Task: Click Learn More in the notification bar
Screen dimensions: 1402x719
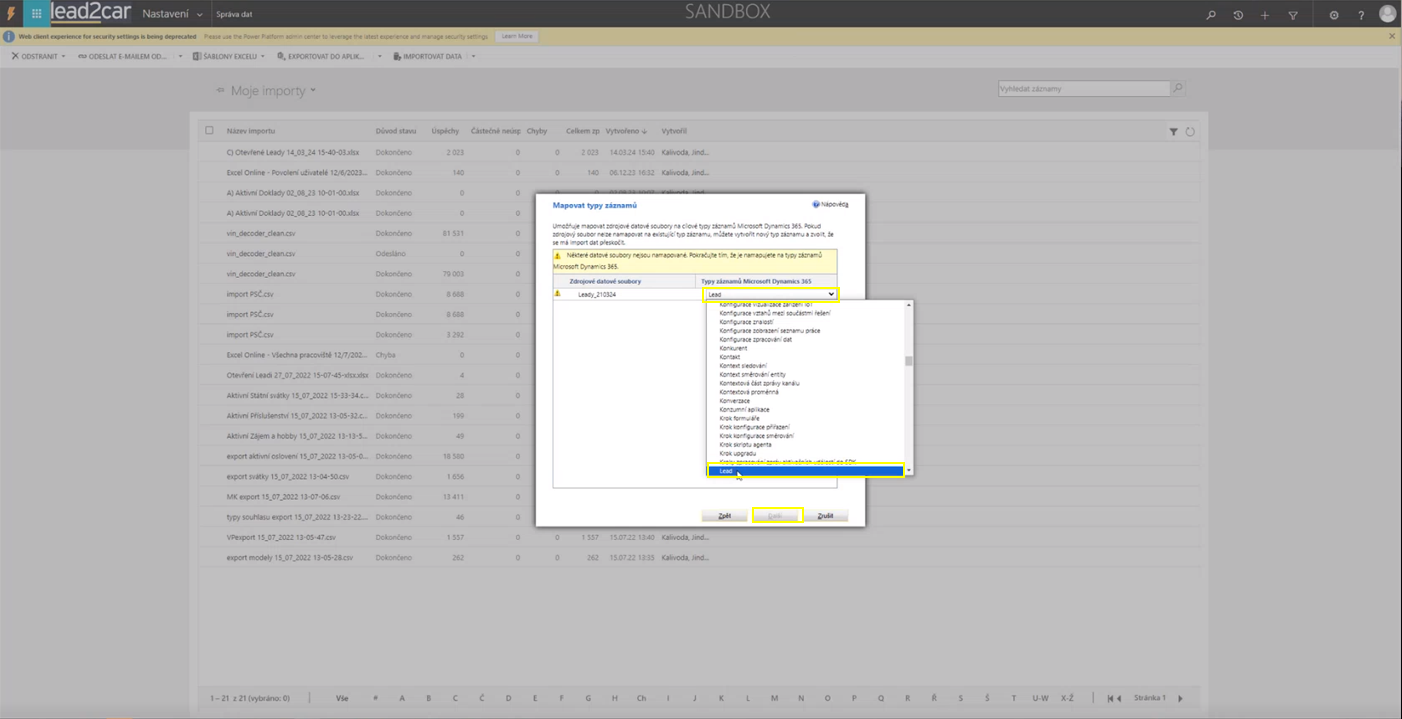Action: pyautogui.click(x=516, y=36)
